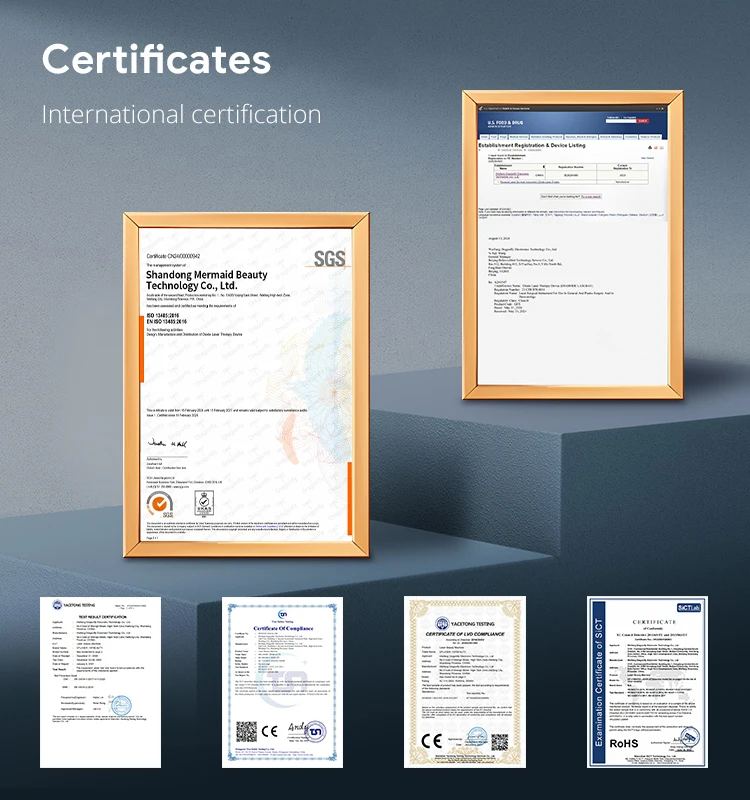Screen dimensions: 750x800
Task: Open the Certificate of LVD Compliance thumbnail
Action: click(465, 682)
